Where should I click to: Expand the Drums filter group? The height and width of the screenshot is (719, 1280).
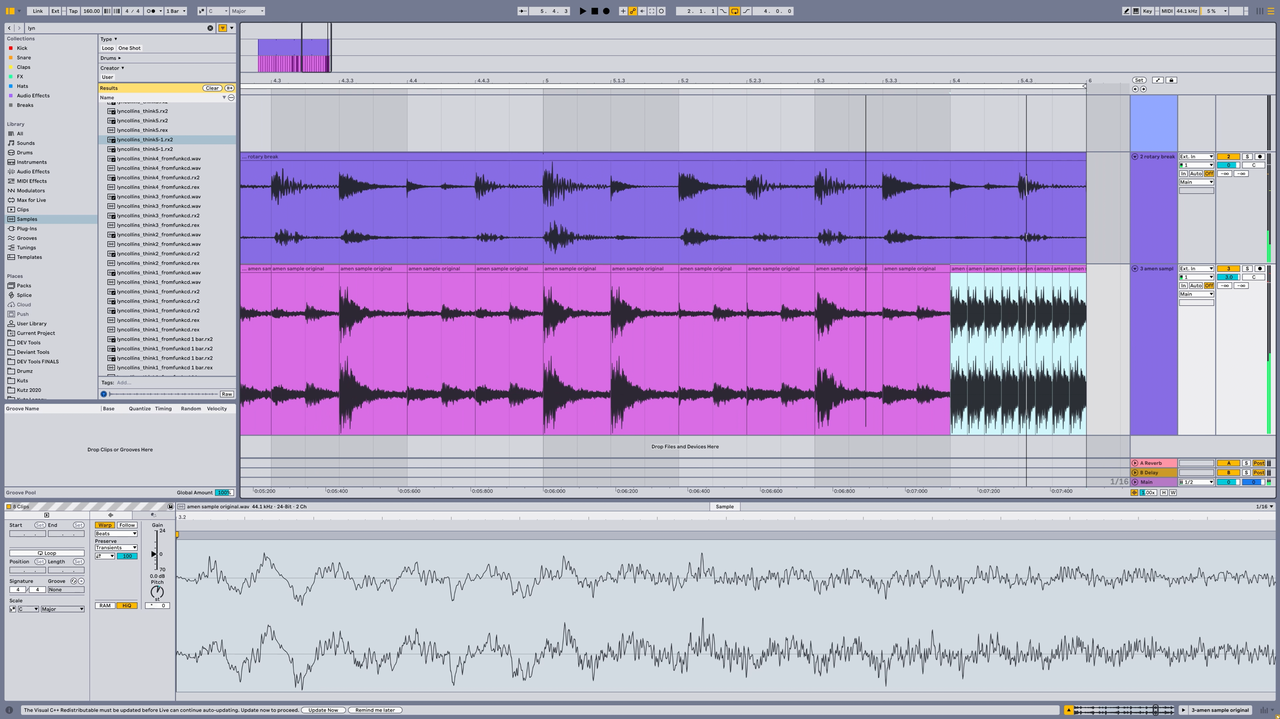(110, 58)
